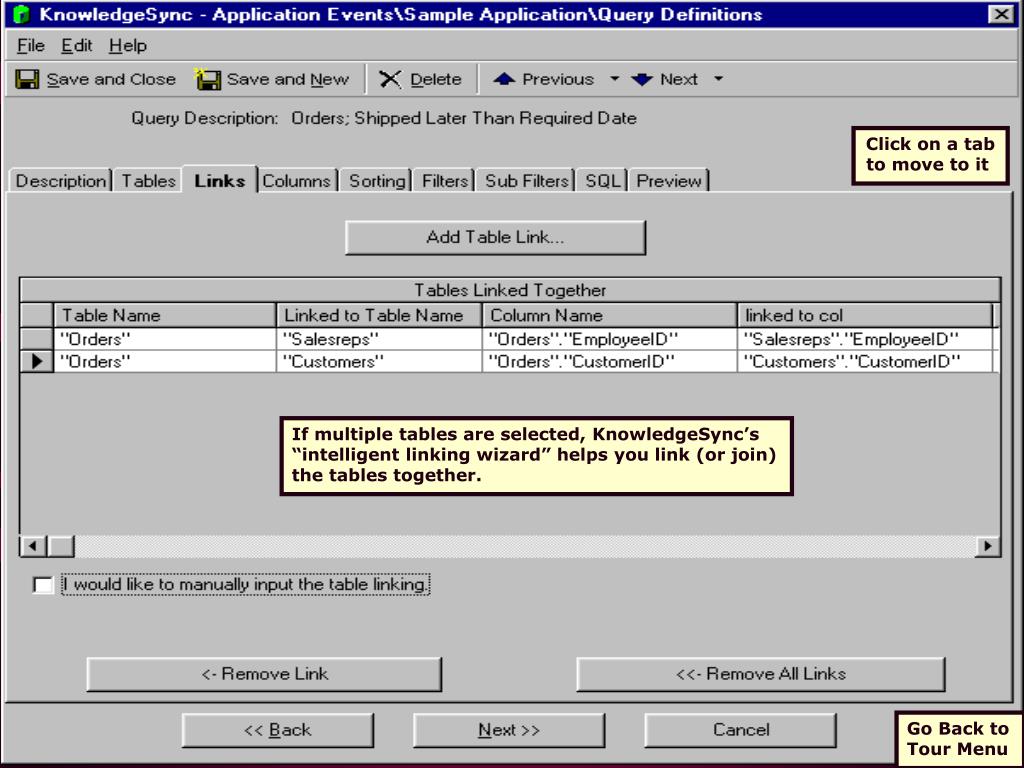Click the "Customers" table cell
The width and height of the screenshot is (1024, 768).
click(379, 361)
